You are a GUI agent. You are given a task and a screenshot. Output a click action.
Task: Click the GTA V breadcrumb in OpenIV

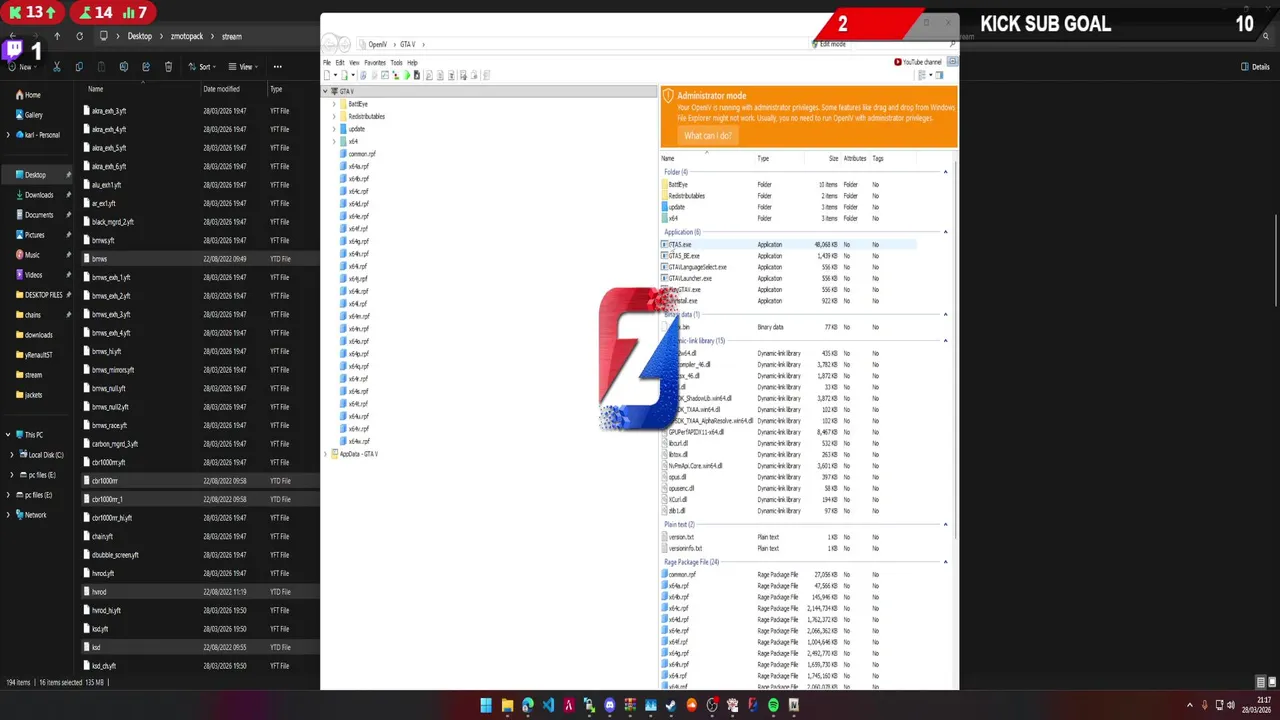point(408,44)
